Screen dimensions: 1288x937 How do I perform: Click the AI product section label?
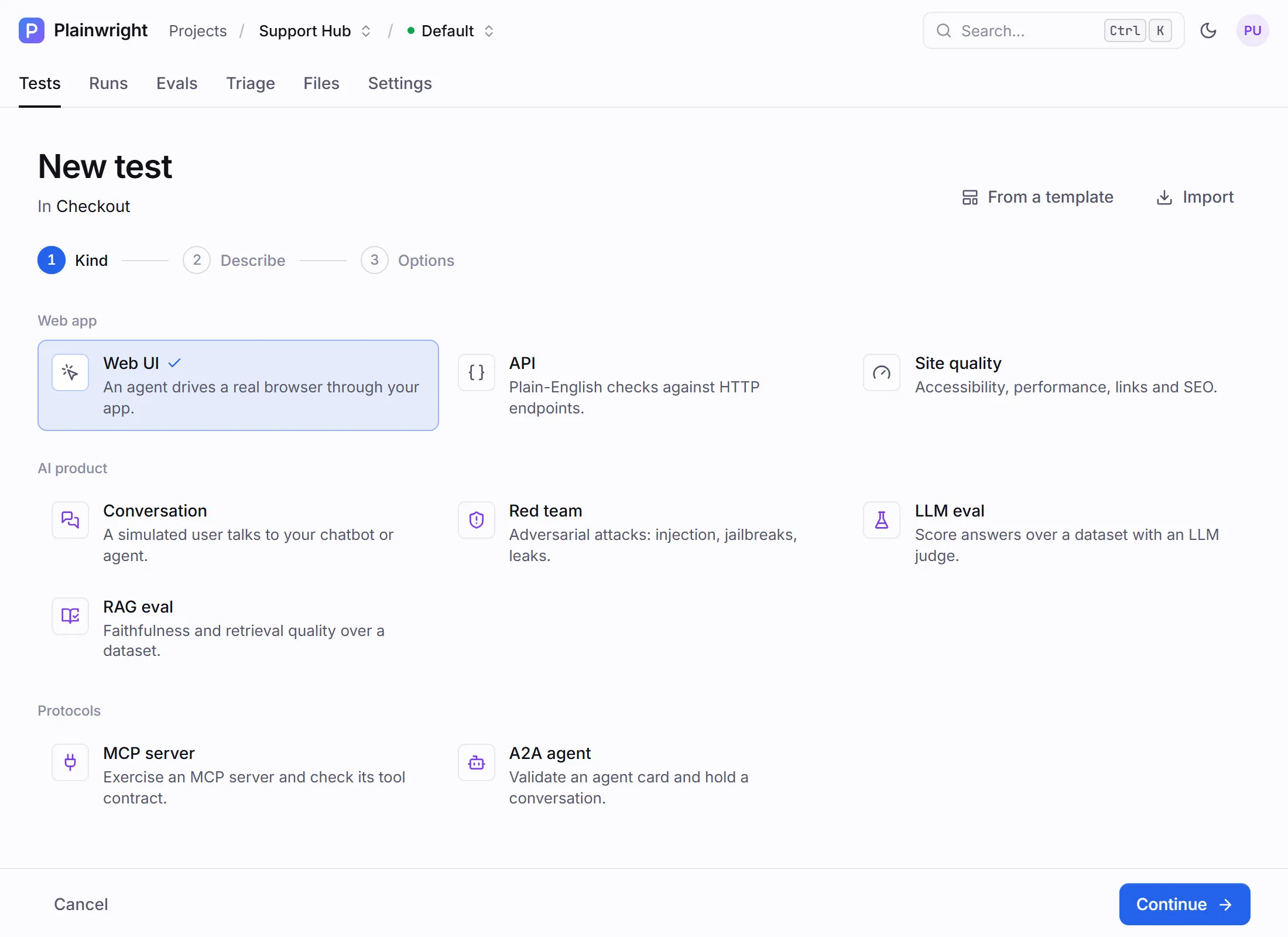(x=73, y=468)
